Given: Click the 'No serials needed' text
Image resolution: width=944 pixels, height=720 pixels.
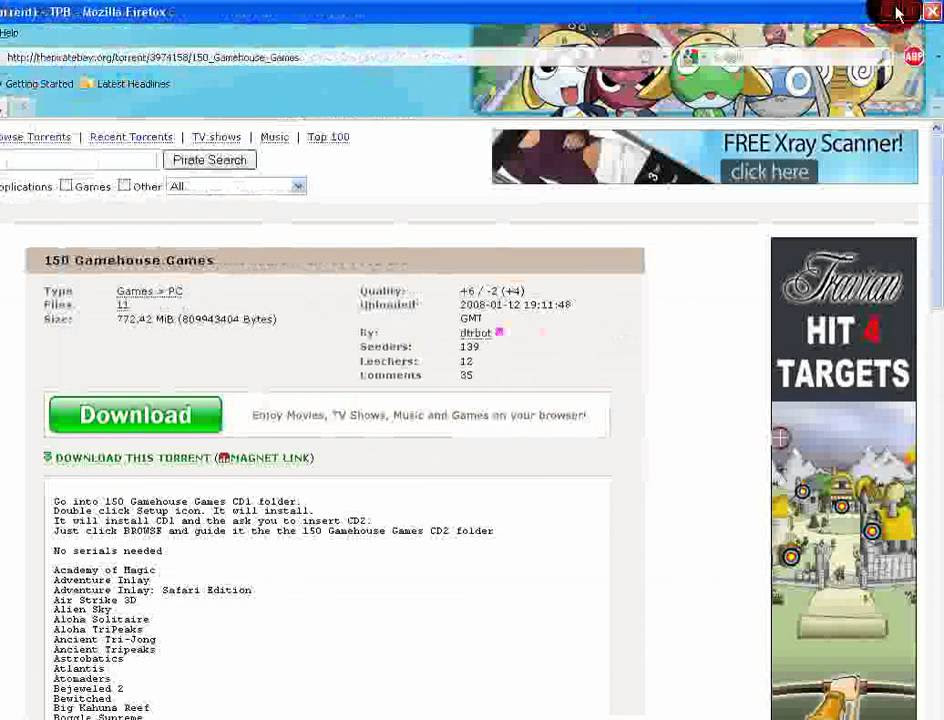Looking at the screenshot, I should [x=108, y=551].
